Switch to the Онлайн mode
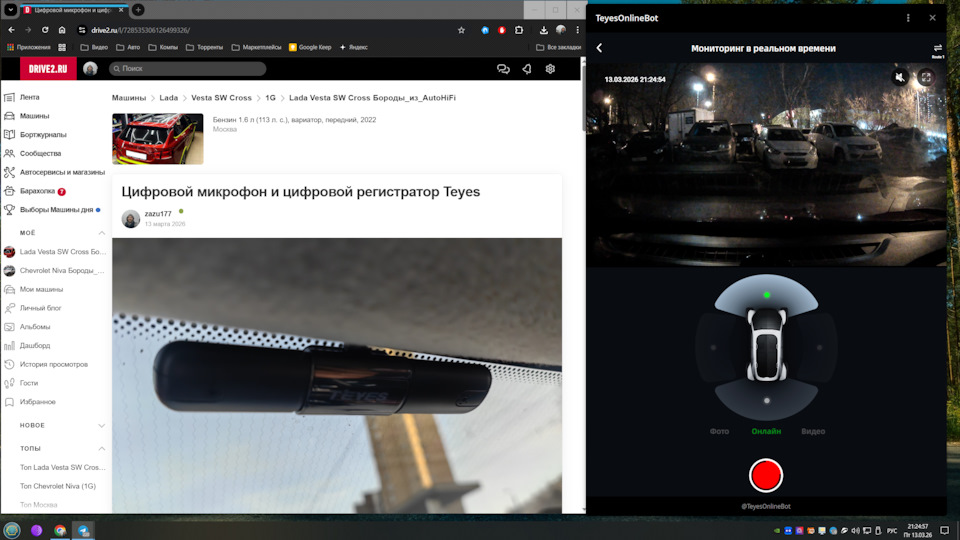This screenshot has height=540, width=960. tap(766, 431)
